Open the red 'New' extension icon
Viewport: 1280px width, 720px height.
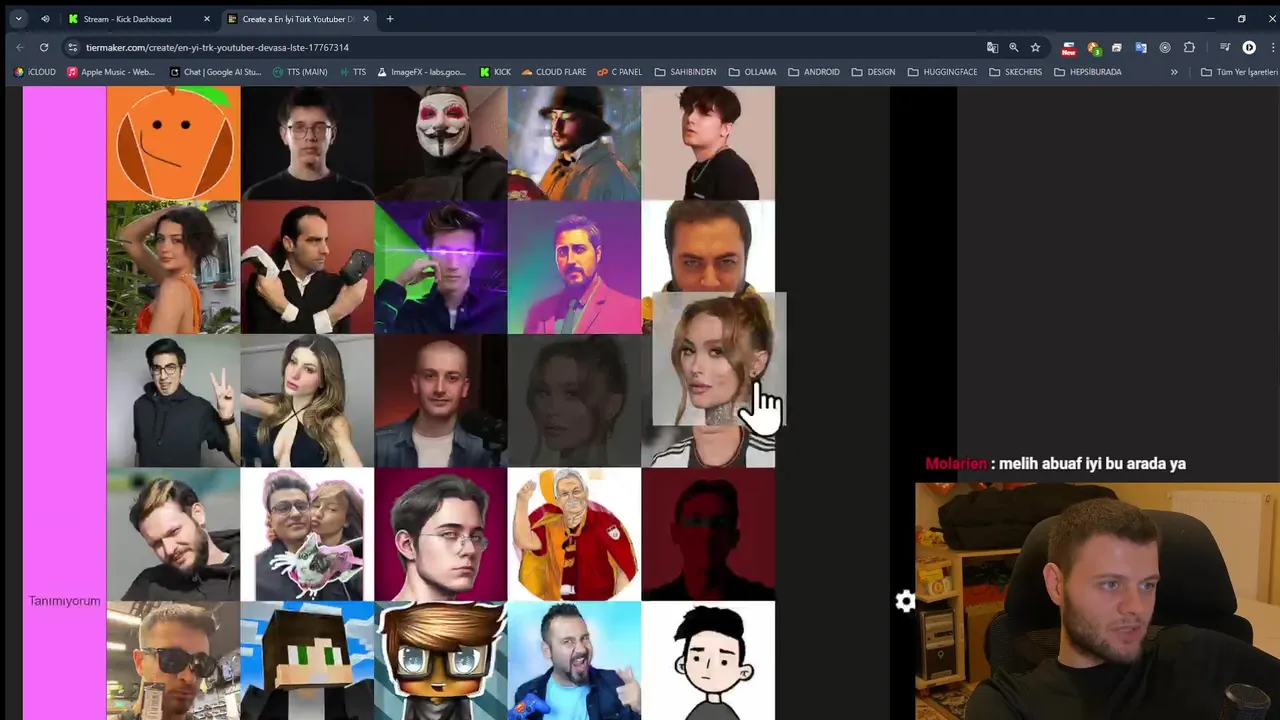[1069, 48]
